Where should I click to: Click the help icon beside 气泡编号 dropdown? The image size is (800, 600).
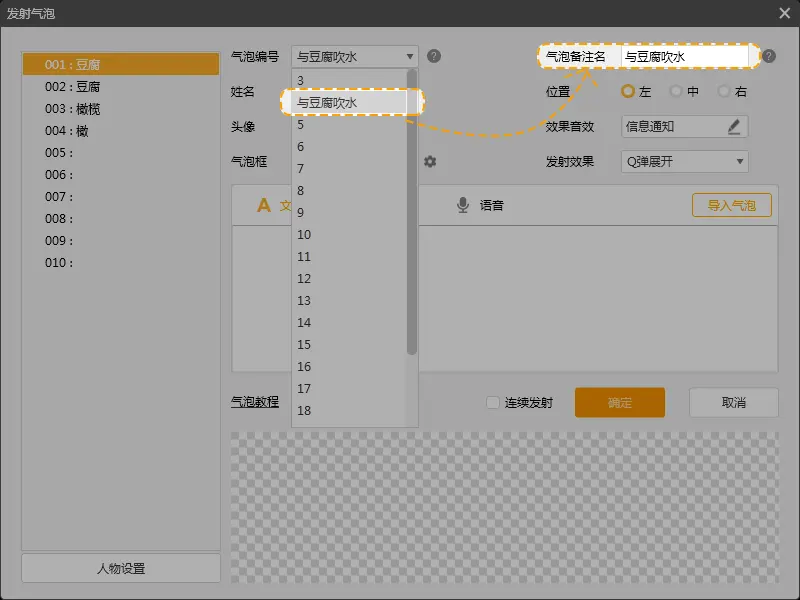pyautogui.click(x=434, y=56)
